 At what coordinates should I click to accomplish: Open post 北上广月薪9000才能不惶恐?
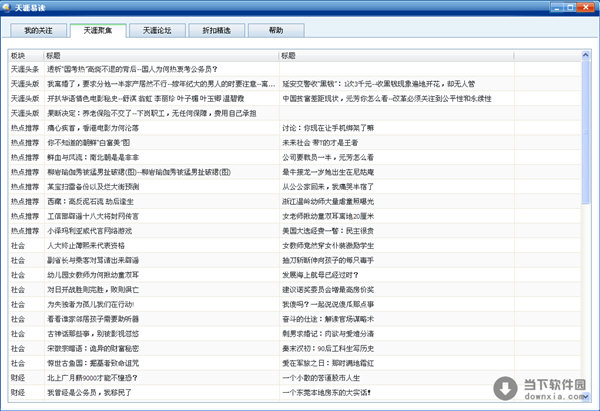tap(92, 378)
